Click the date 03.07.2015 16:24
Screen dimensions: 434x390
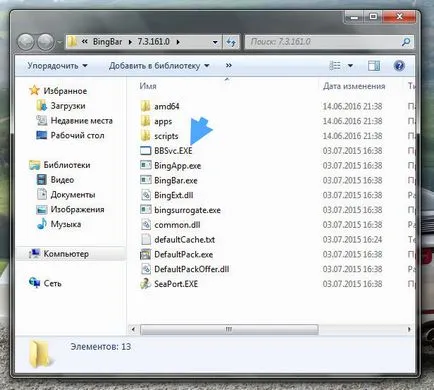(x=352, y=239)
